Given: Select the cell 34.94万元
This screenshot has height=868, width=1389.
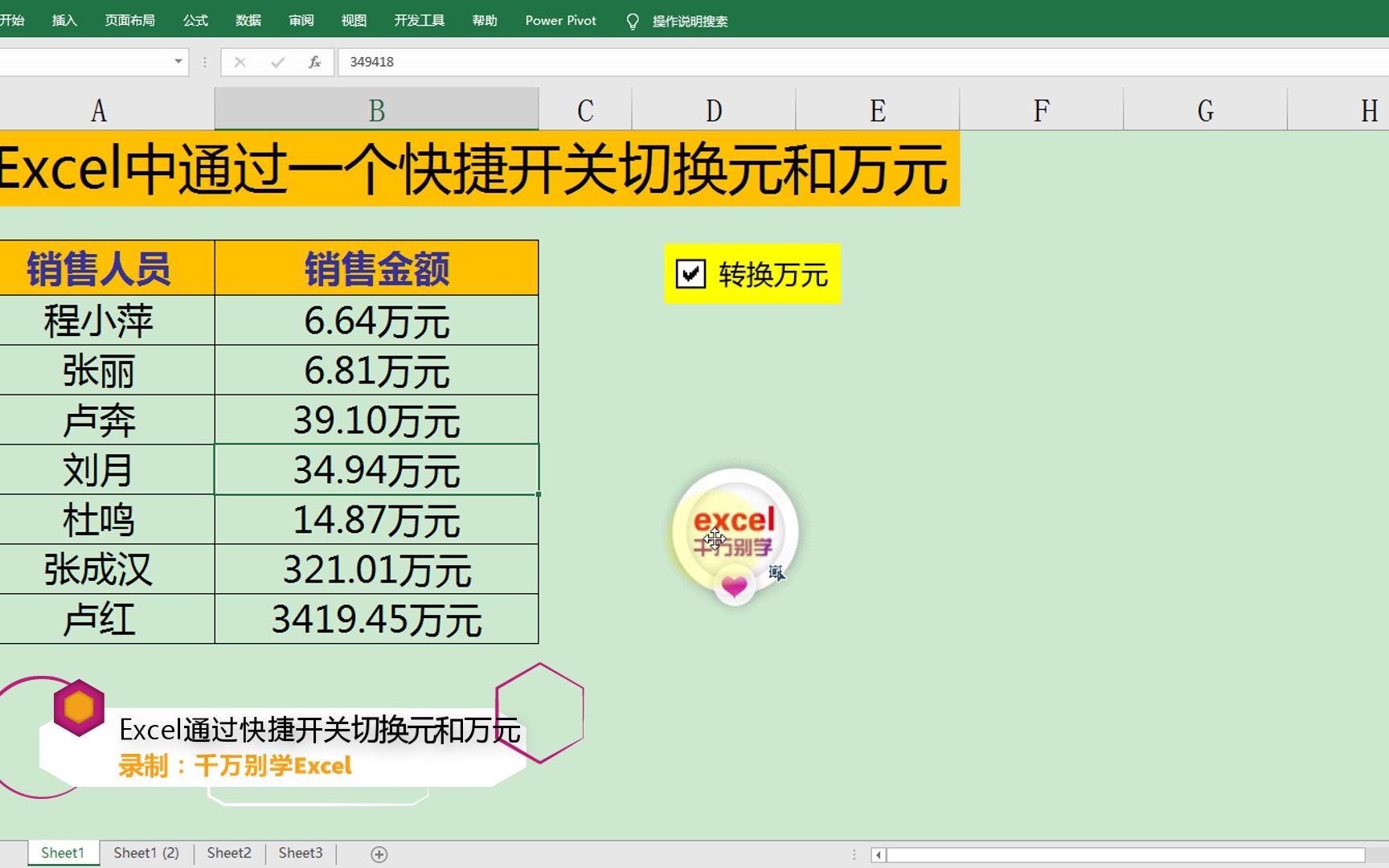Looking at the screenshot, I should click(377, 470).
